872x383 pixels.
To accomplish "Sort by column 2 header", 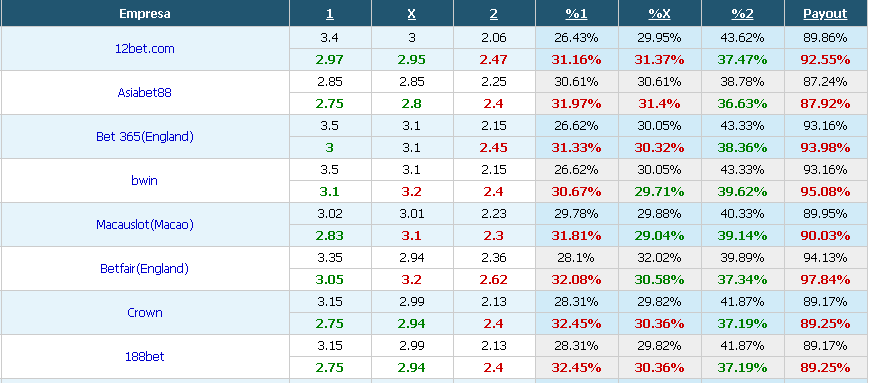I will [494, 14].
